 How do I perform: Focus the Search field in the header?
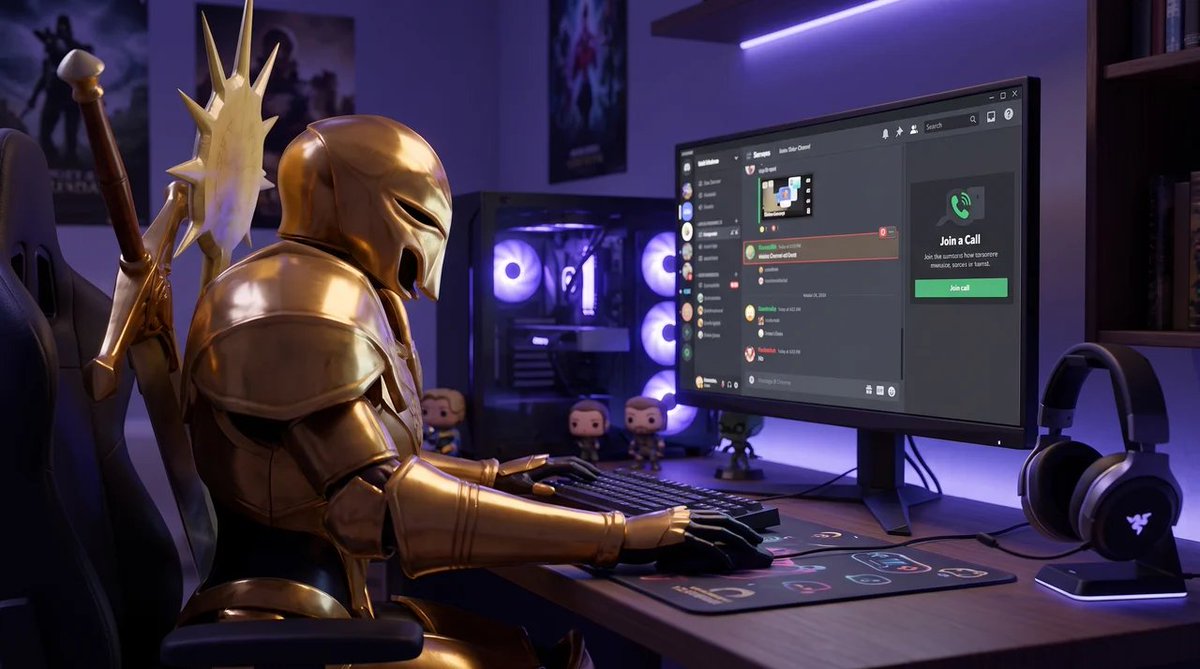[x=951, y=123]
